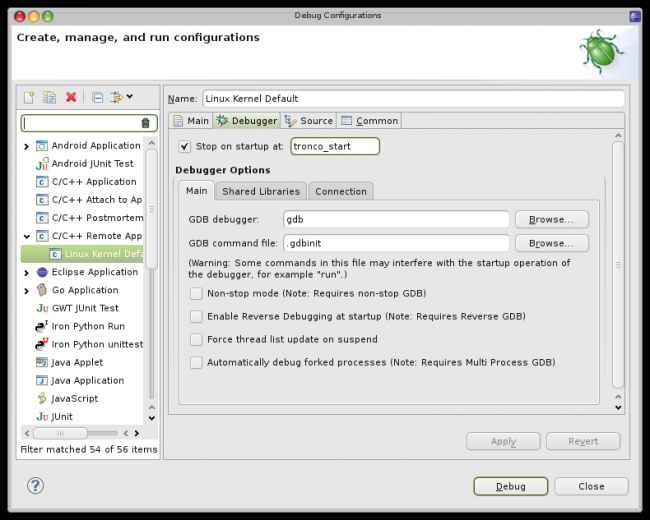Click the Debugger panel vertical scrollbar
This screenshot has height=520, width=650.
(x=618, y=265)
